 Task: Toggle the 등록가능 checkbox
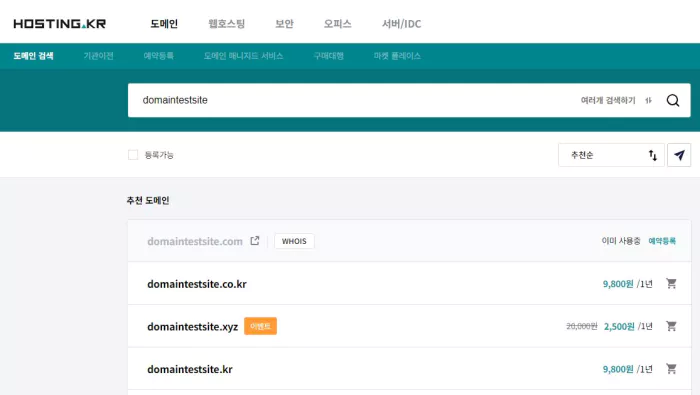point(133,155)
